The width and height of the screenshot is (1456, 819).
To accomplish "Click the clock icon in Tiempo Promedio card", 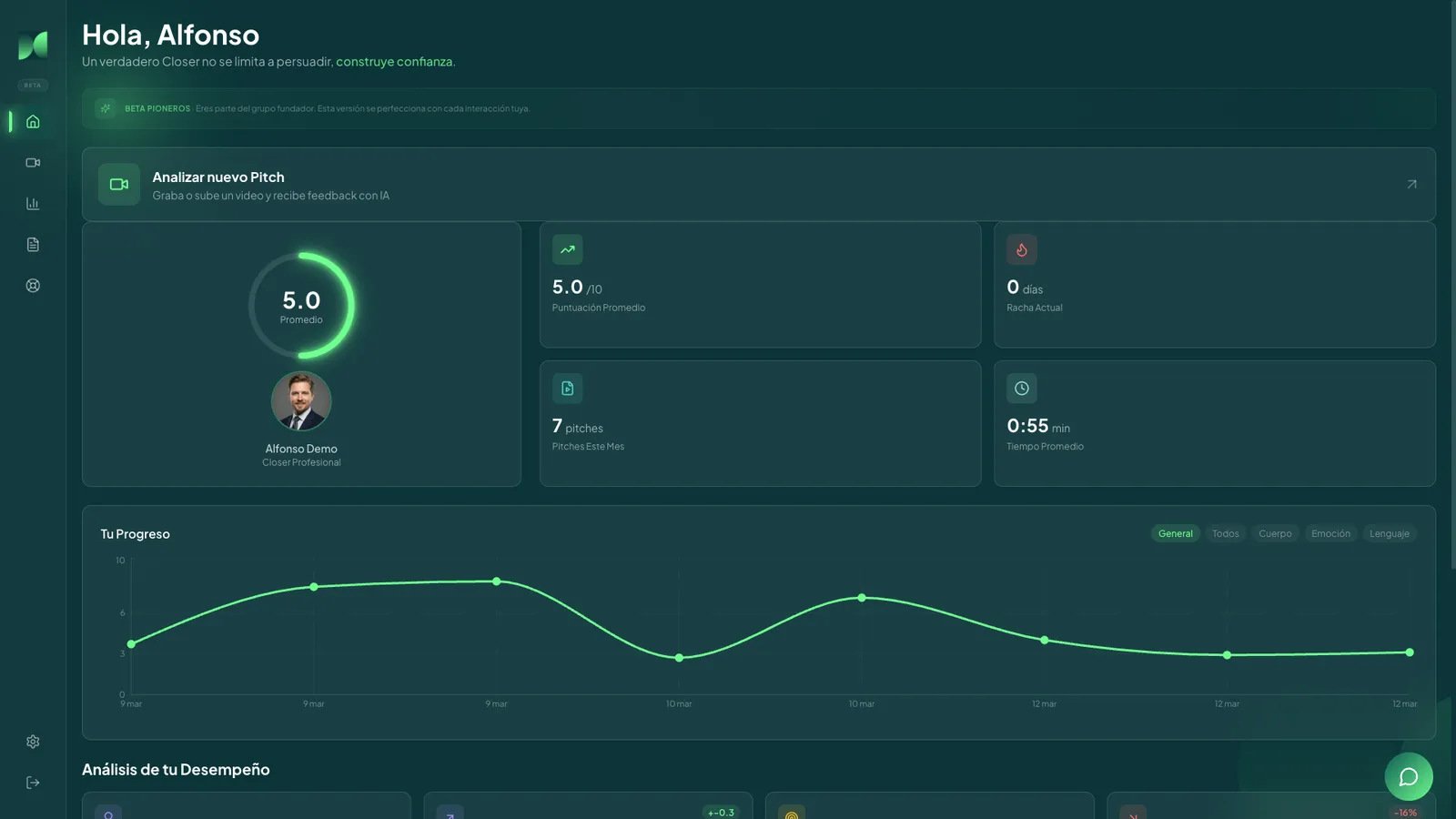I will pyautogui.click(x=1022, y=389).
